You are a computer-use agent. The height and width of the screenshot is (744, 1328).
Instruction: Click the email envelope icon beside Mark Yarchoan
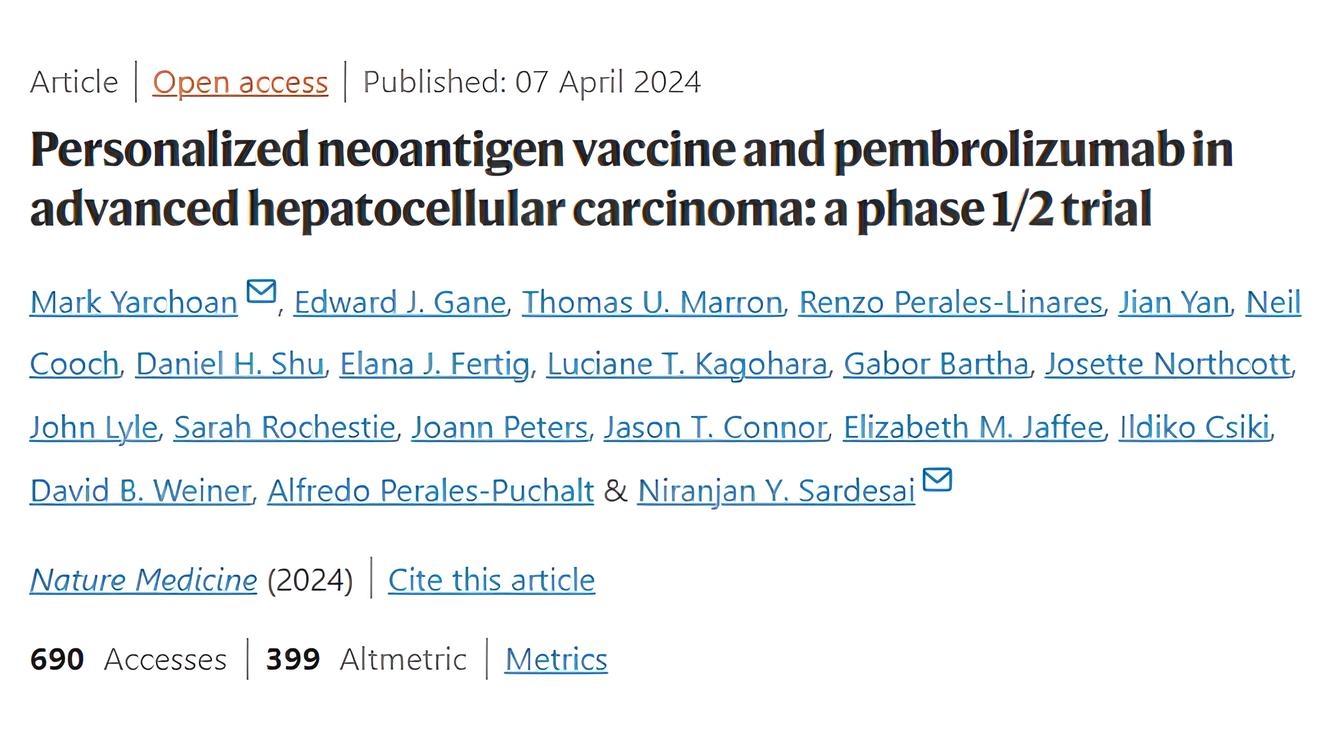261,291
